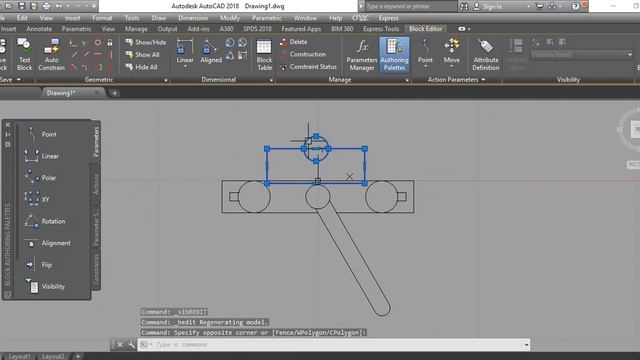Click the coincident geometric constraint icon
Viewport: 640px width, 360px height.
72,42
